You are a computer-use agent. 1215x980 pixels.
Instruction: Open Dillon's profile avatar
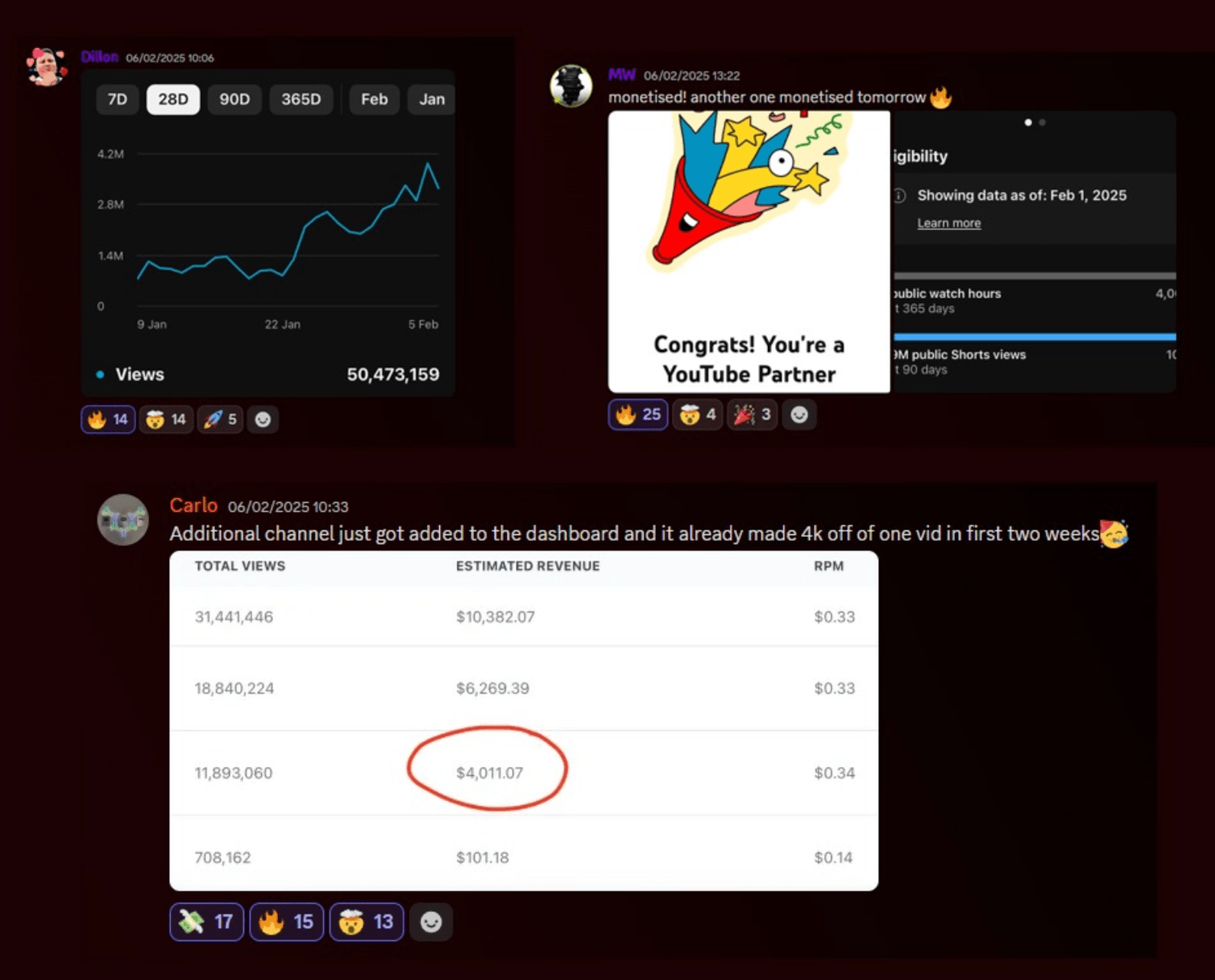pyautogui.click(x=46, y=66)
